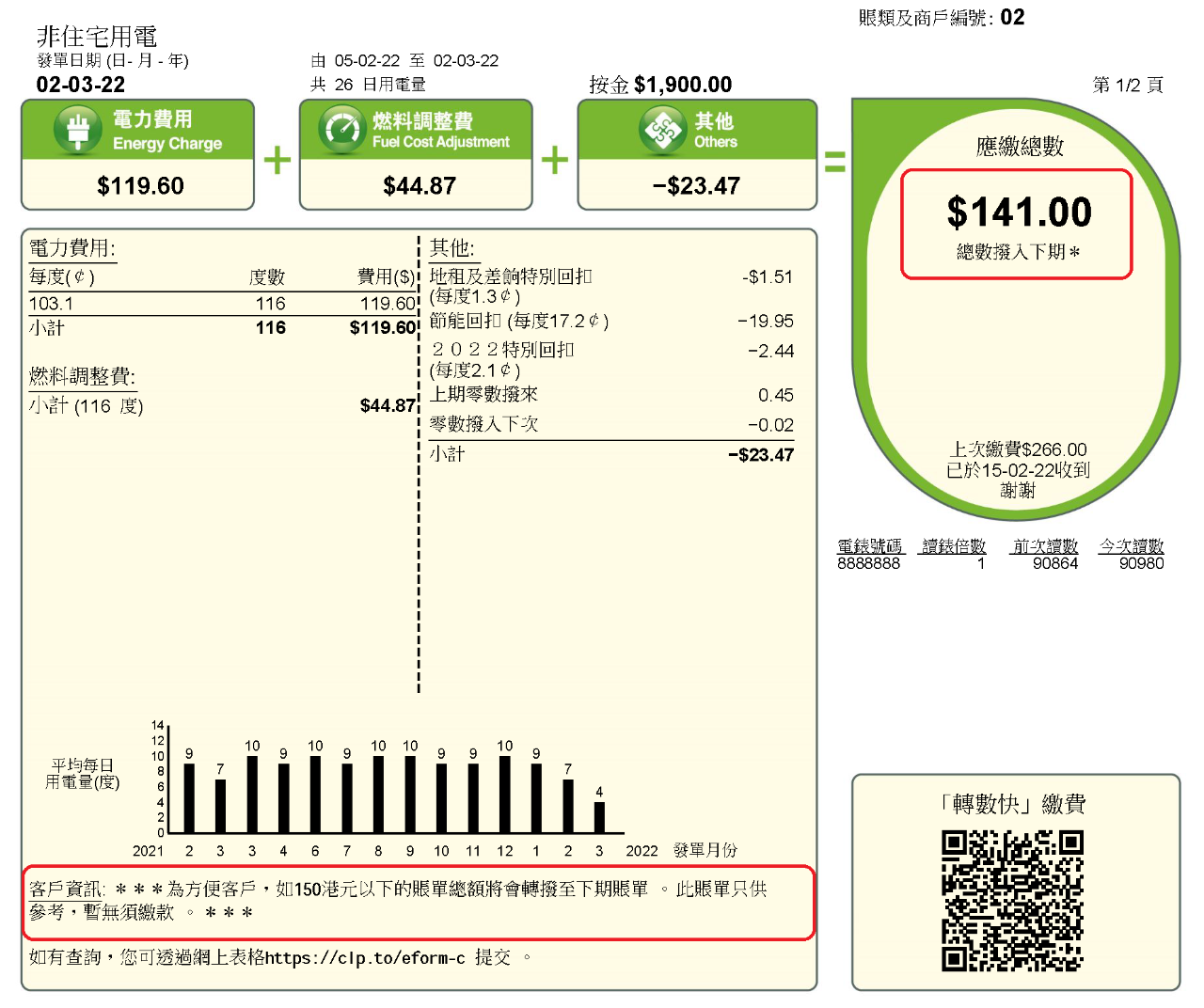
Task: Click the 電力費用: section heading
Action: click(72, 248)
